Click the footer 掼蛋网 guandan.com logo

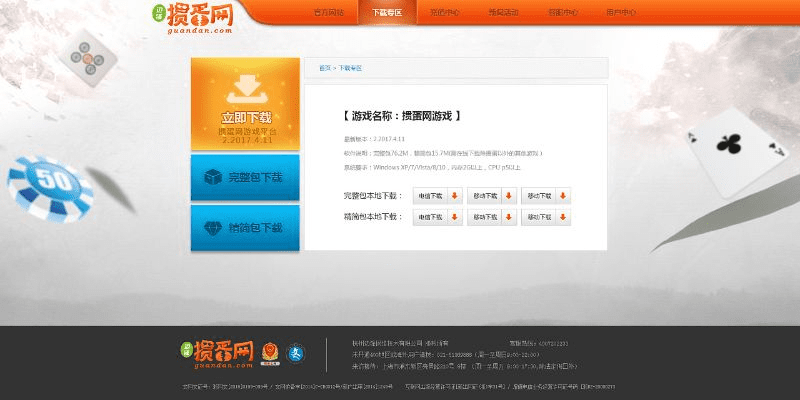click(x=218, y=354)
